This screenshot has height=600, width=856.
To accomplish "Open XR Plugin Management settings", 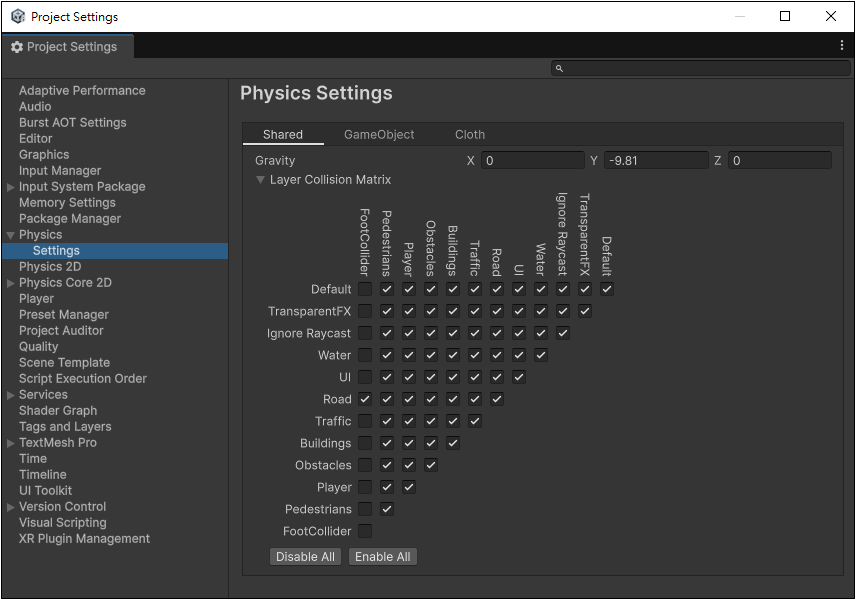I will coord(84,539).
